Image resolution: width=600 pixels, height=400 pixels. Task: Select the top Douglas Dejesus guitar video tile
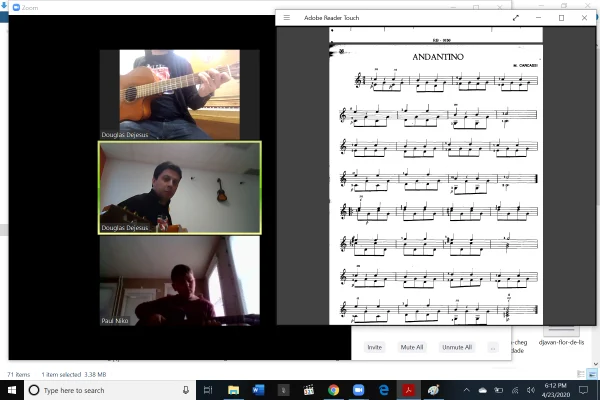click(179, 95)
